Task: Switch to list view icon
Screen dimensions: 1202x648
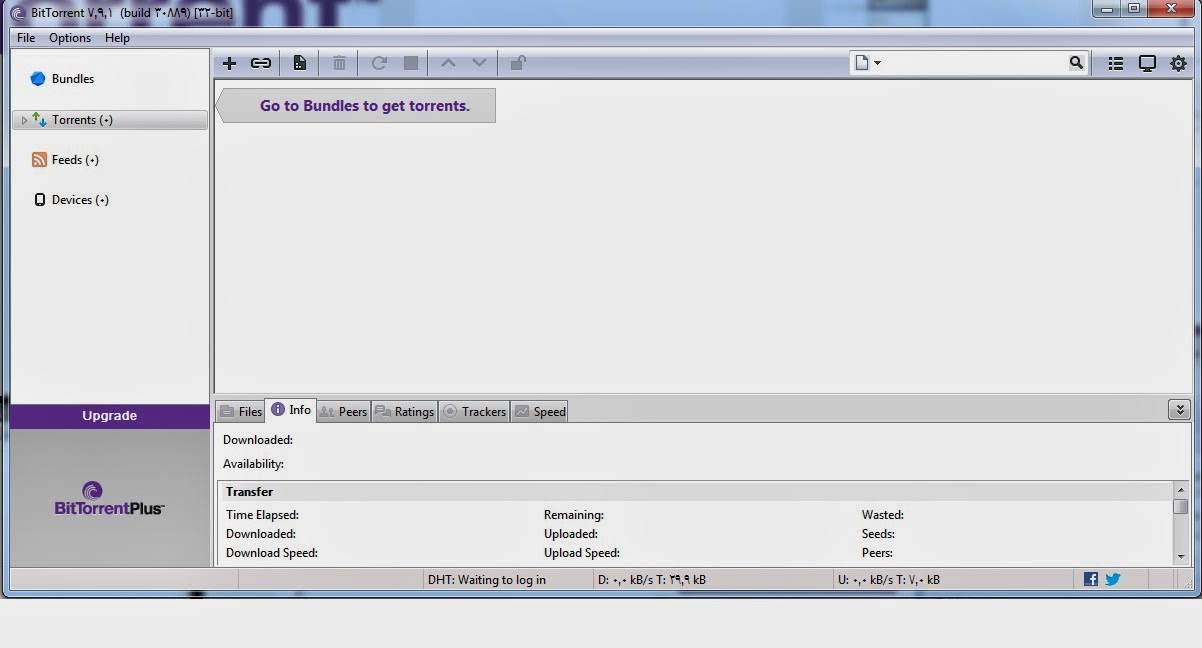Action: point(1116,63)
